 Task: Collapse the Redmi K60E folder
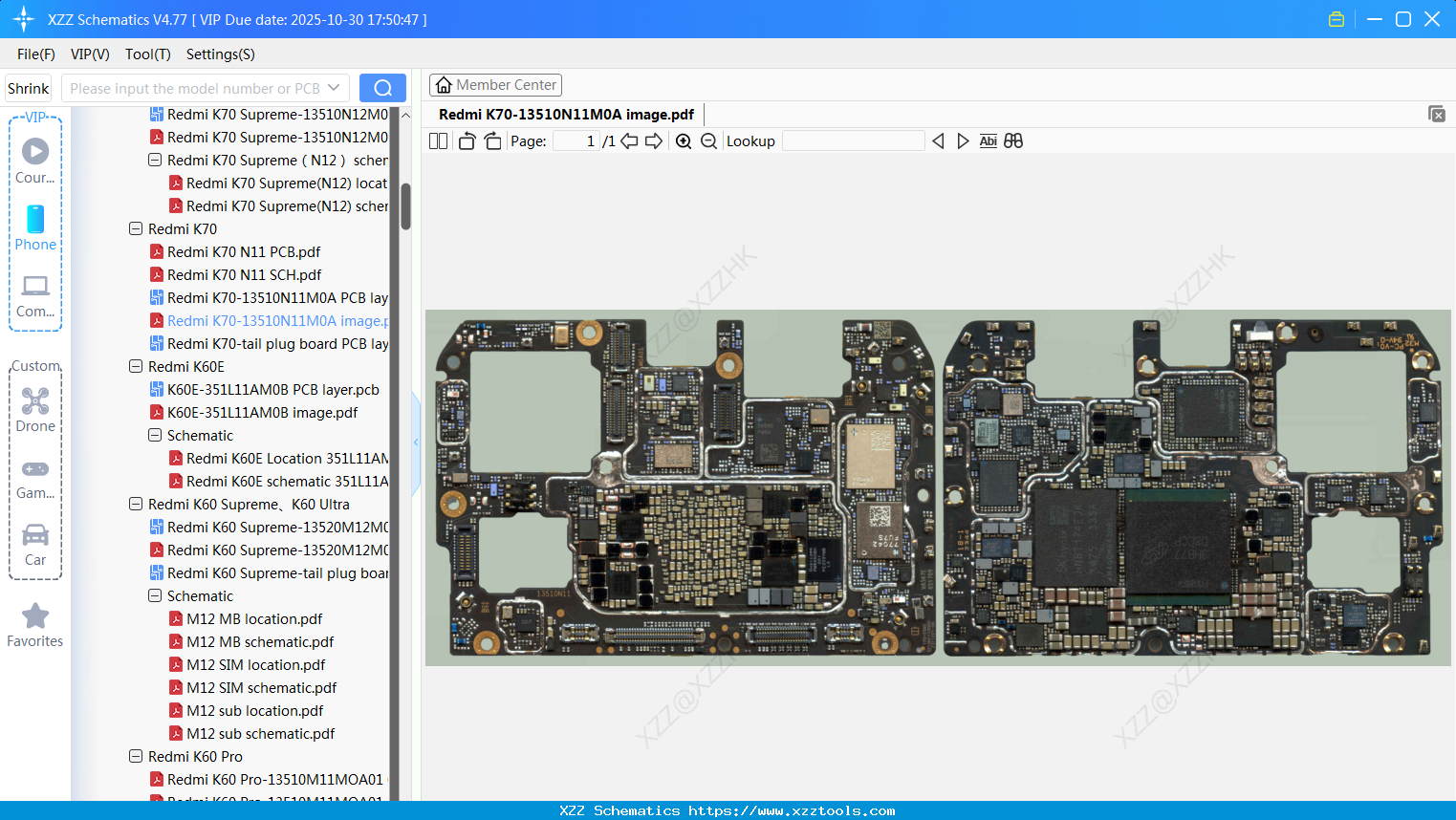pos(135,366)
